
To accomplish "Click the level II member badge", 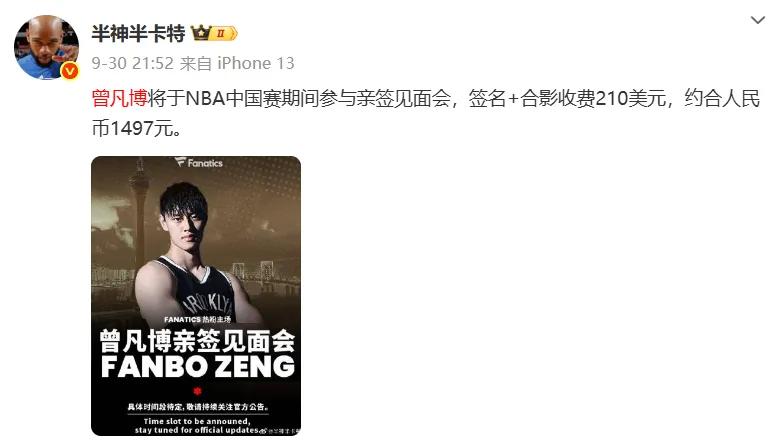I will [x=224, y=33].
